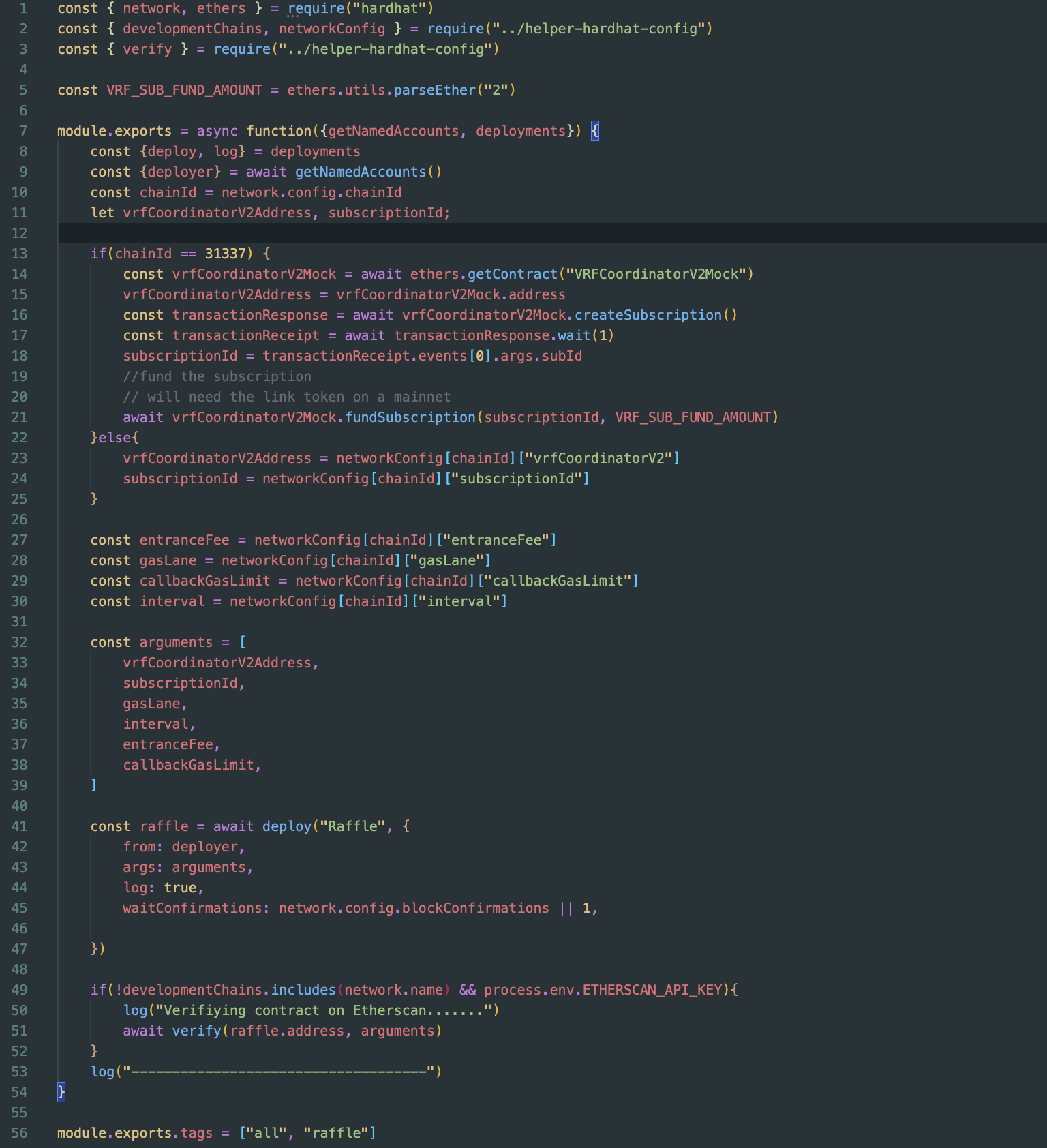Screen dimensions: 1047x1148
Task: Click 'ETHERSCAN_API_KEY' on line 49
Action: coord(652,990)
